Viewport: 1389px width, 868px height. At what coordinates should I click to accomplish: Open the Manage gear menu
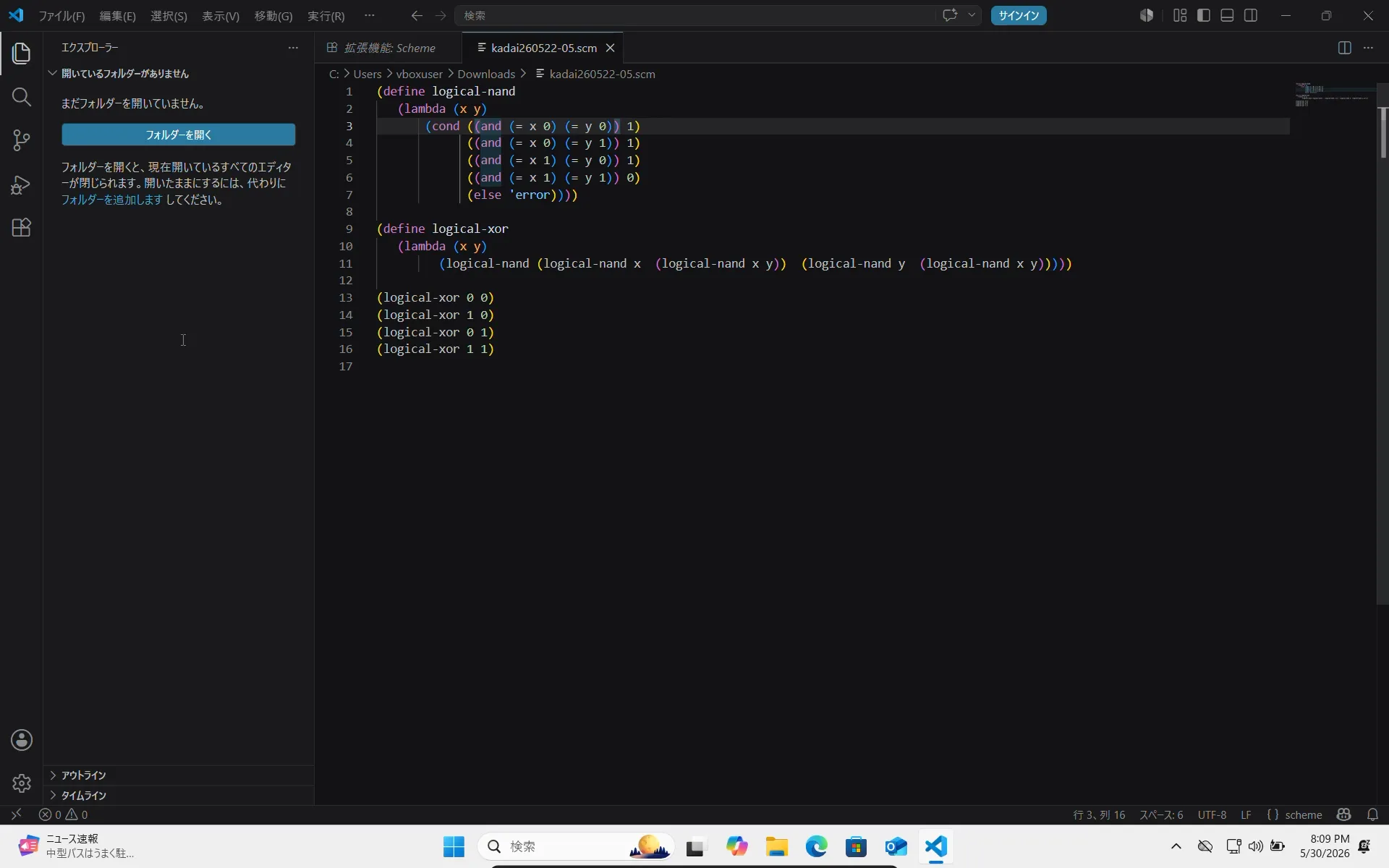tap(22, 783)
